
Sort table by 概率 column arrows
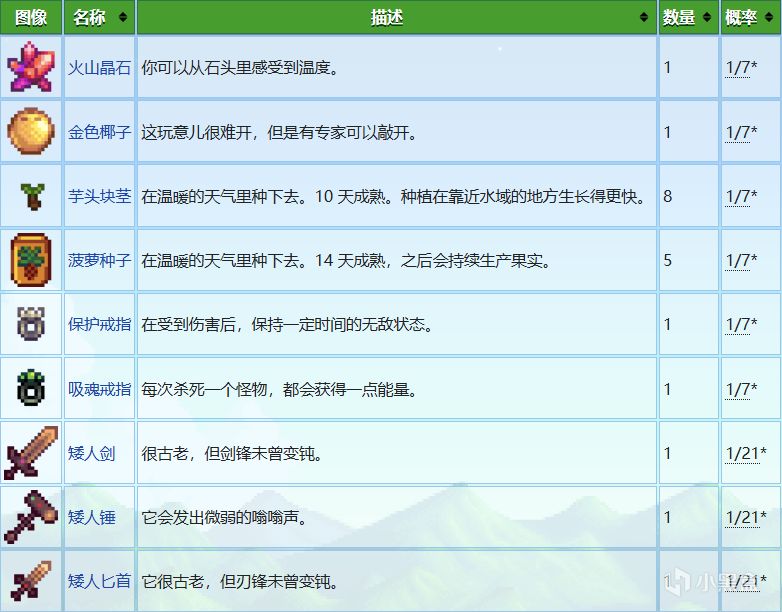tap(769, 17)
